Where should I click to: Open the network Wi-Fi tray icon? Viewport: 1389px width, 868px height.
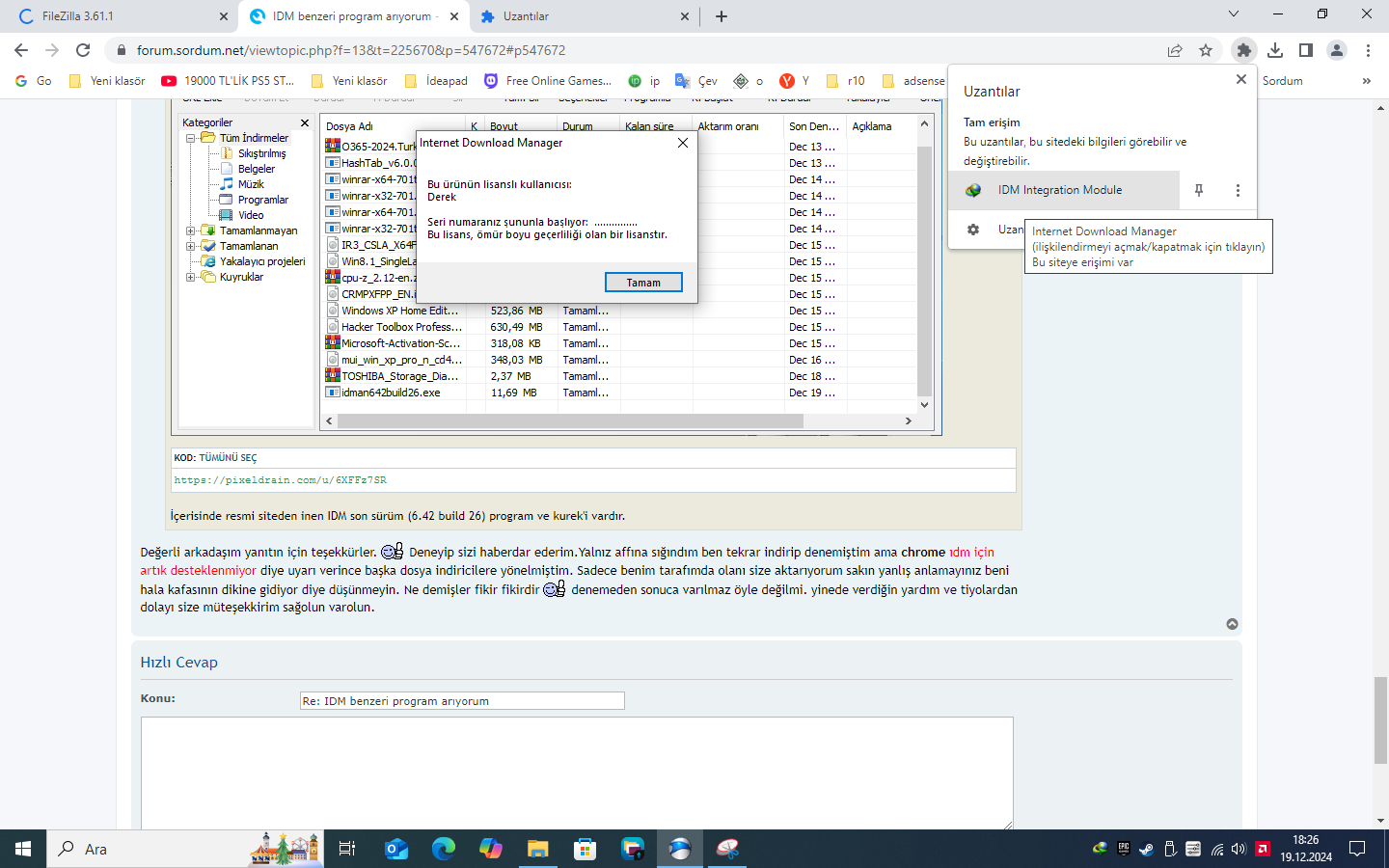coord(1217,849)
